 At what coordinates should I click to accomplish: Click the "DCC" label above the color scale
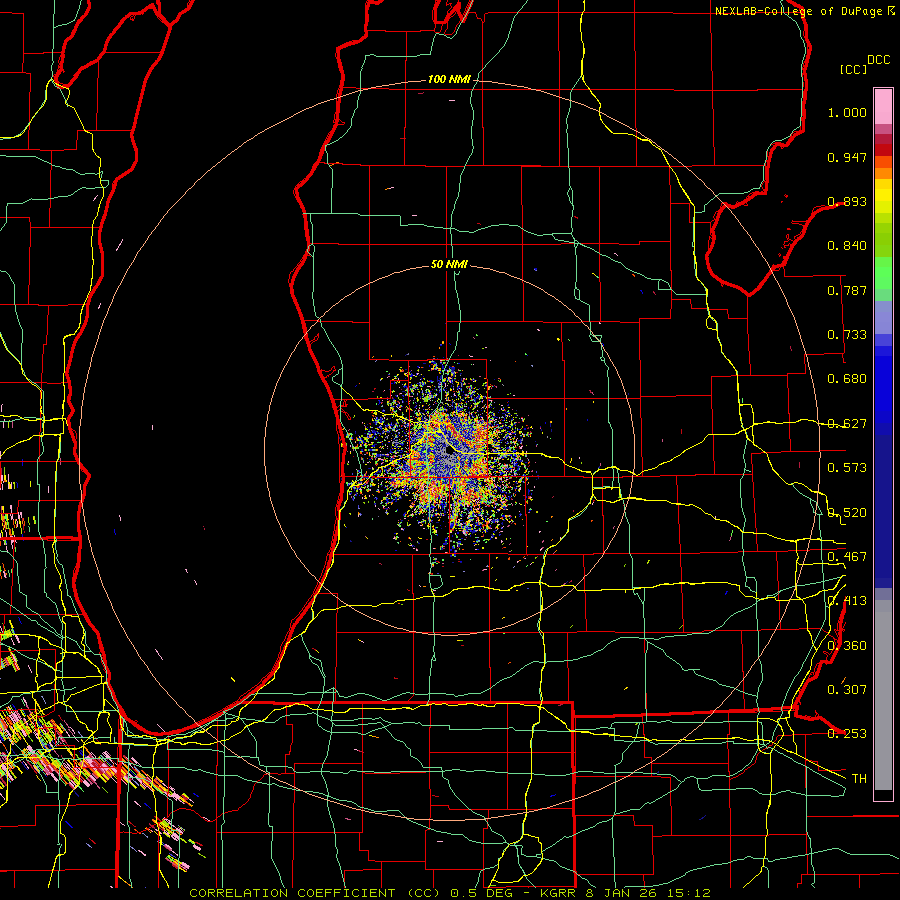pos(878,60)
